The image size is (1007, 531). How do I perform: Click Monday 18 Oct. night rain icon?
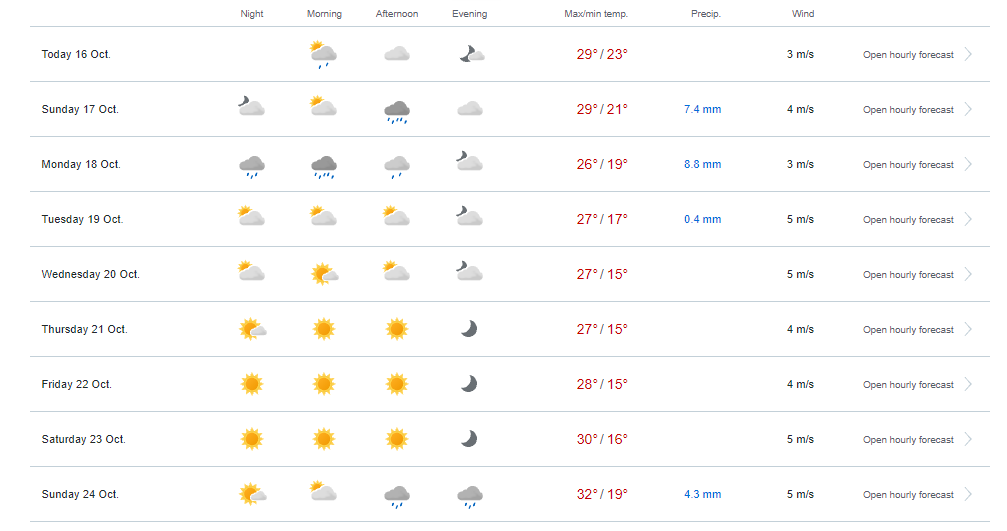point(252,166)
